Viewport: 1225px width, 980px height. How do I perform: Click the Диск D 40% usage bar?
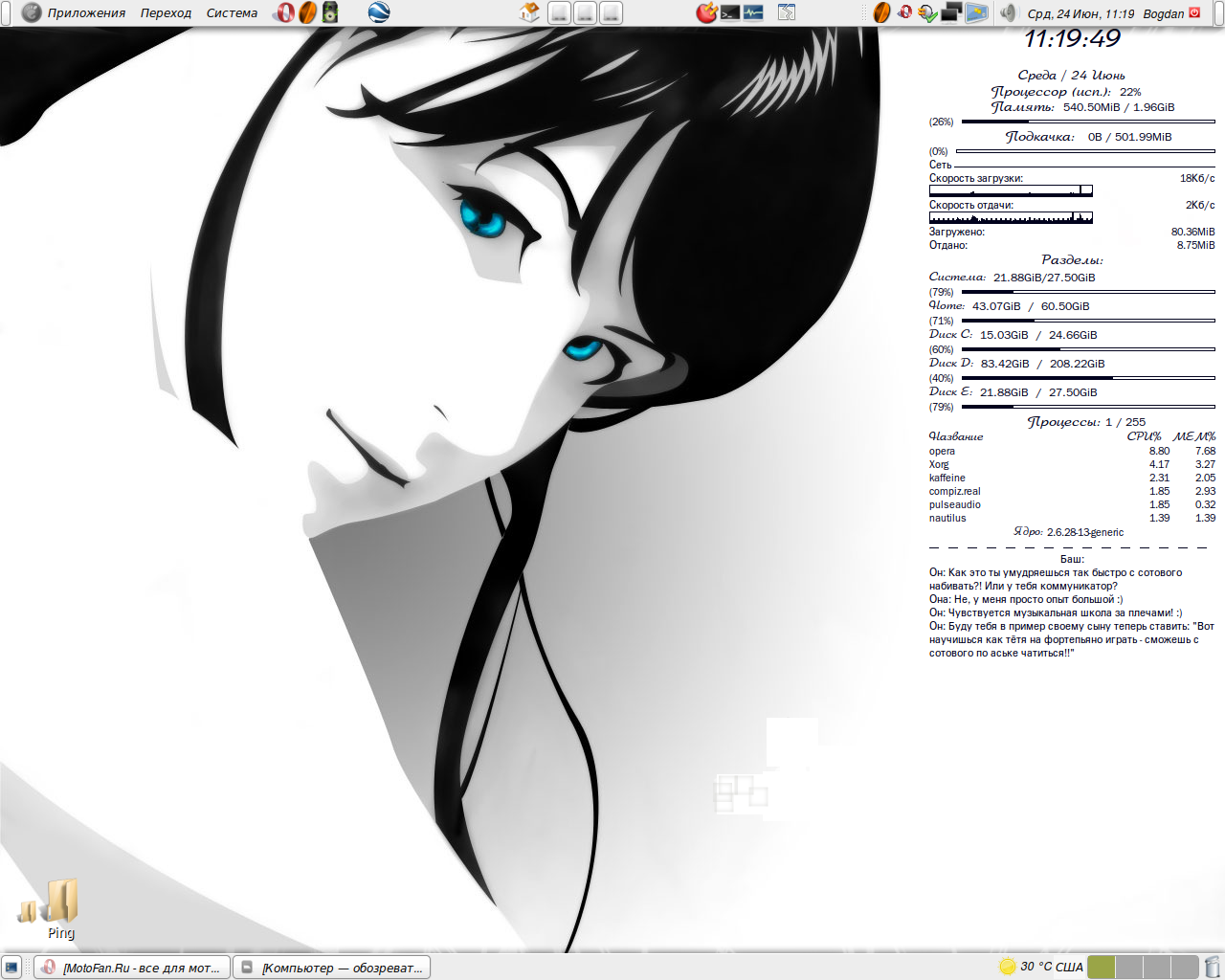[1088, 378]
